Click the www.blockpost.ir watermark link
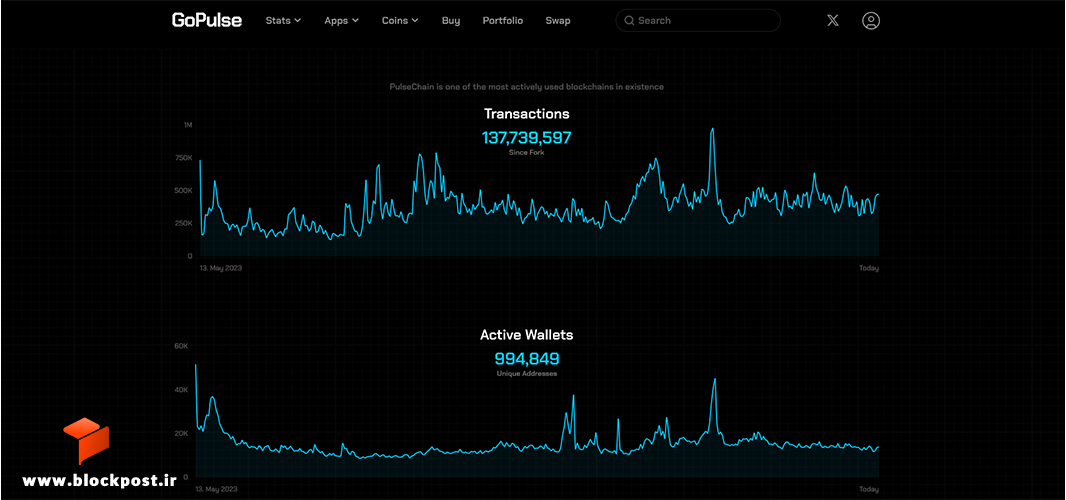Screen dimensions: 1066x500 (99, 480)
